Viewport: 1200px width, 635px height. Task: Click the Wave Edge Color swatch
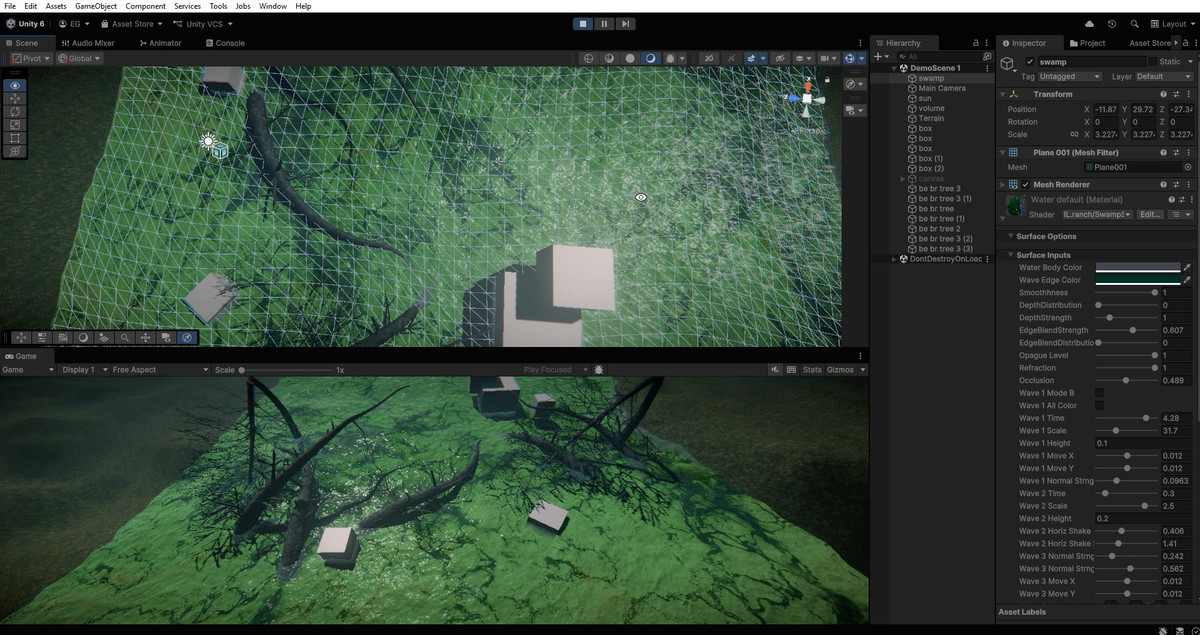pos(1138,280)
